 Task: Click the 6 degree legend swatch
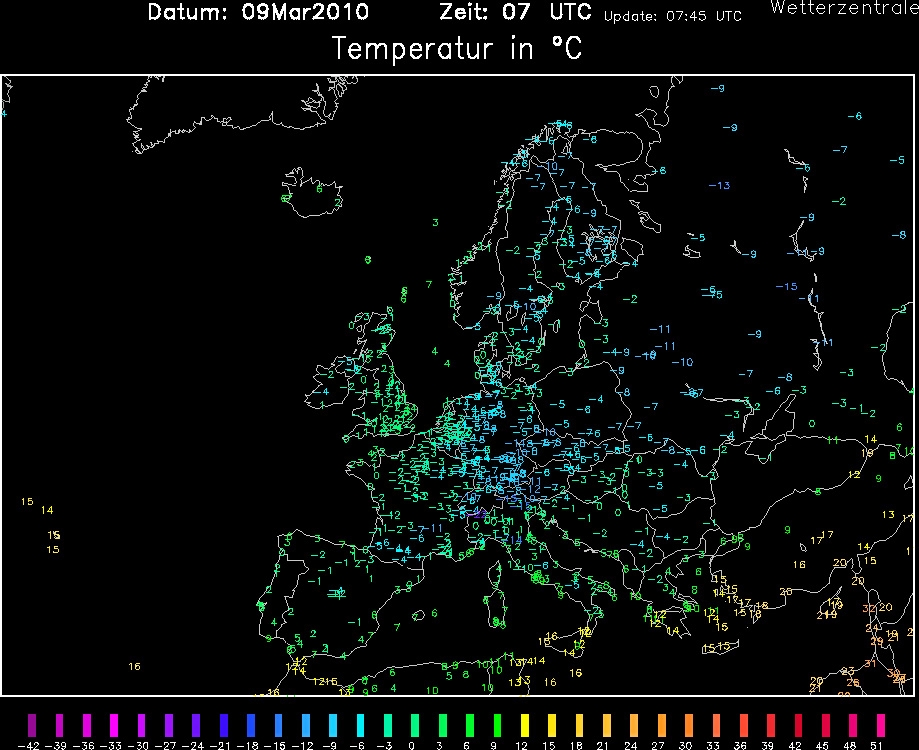click(x=469, y=725)
